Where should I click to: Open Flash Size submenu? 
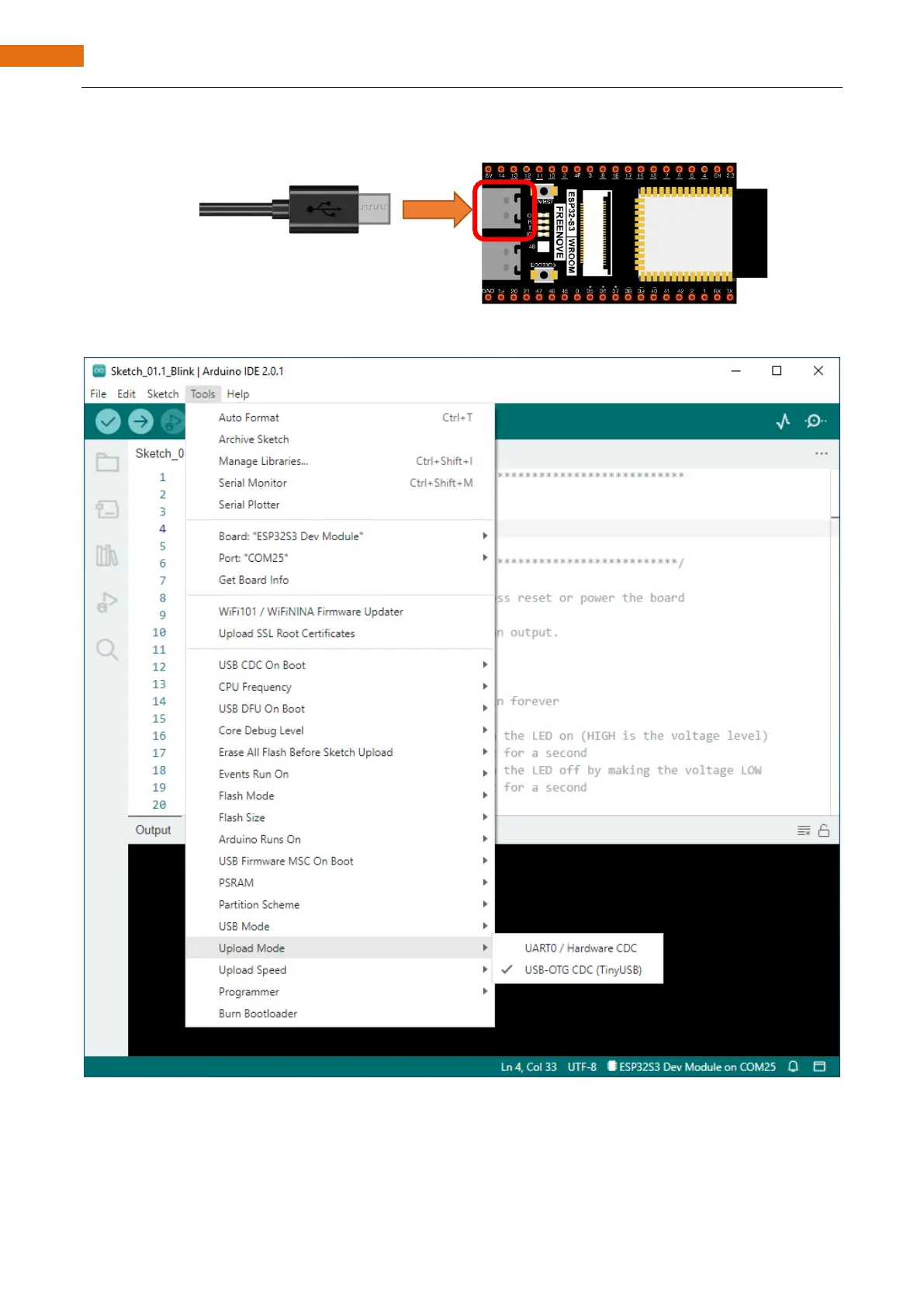tap(340, 817)
